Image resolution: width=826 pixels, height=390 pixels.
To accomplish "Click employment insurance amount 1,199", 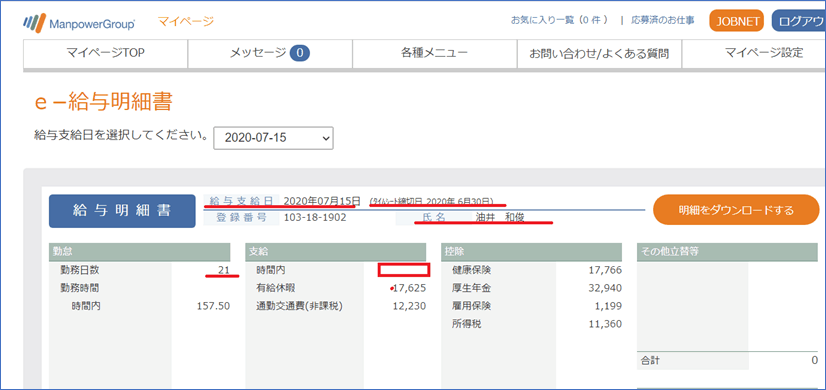I will coord(608,306).
